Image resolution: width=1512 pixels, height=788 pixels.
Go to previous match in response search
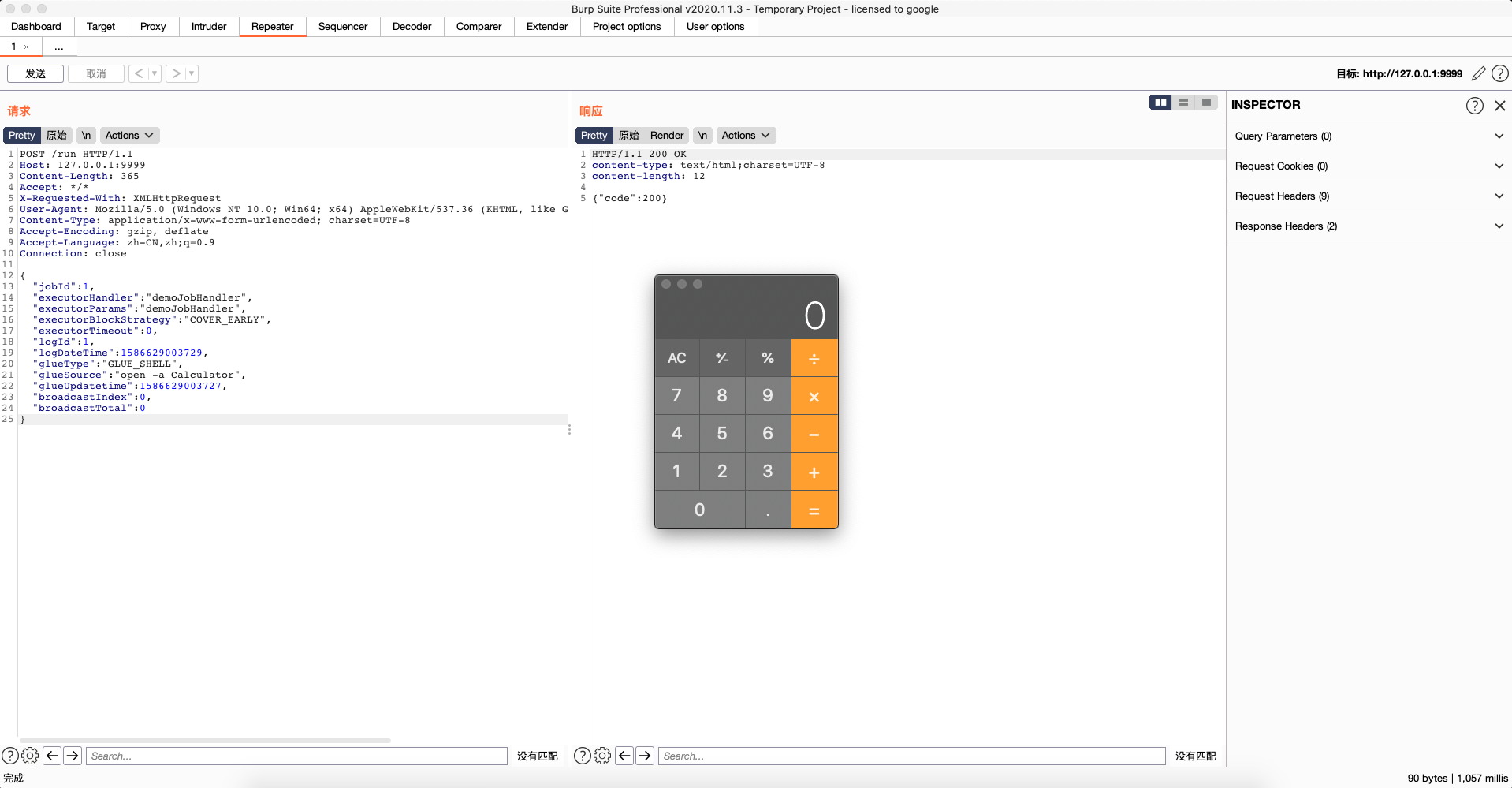tap(624, 756)
